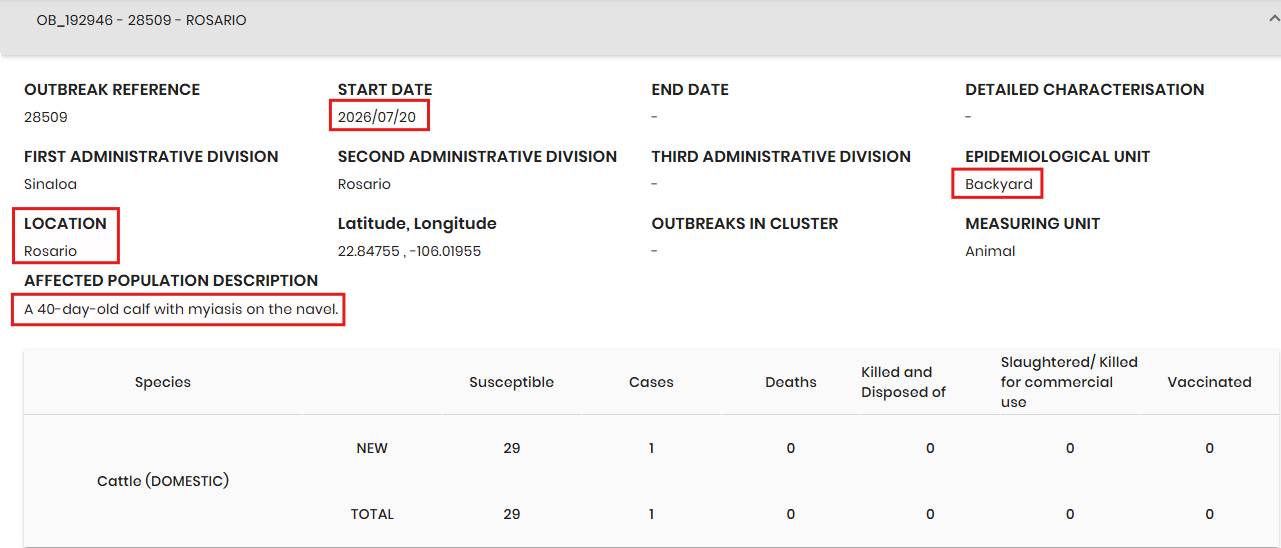Click the Backyard epidemiological unit value

click(x=998, y=184)
